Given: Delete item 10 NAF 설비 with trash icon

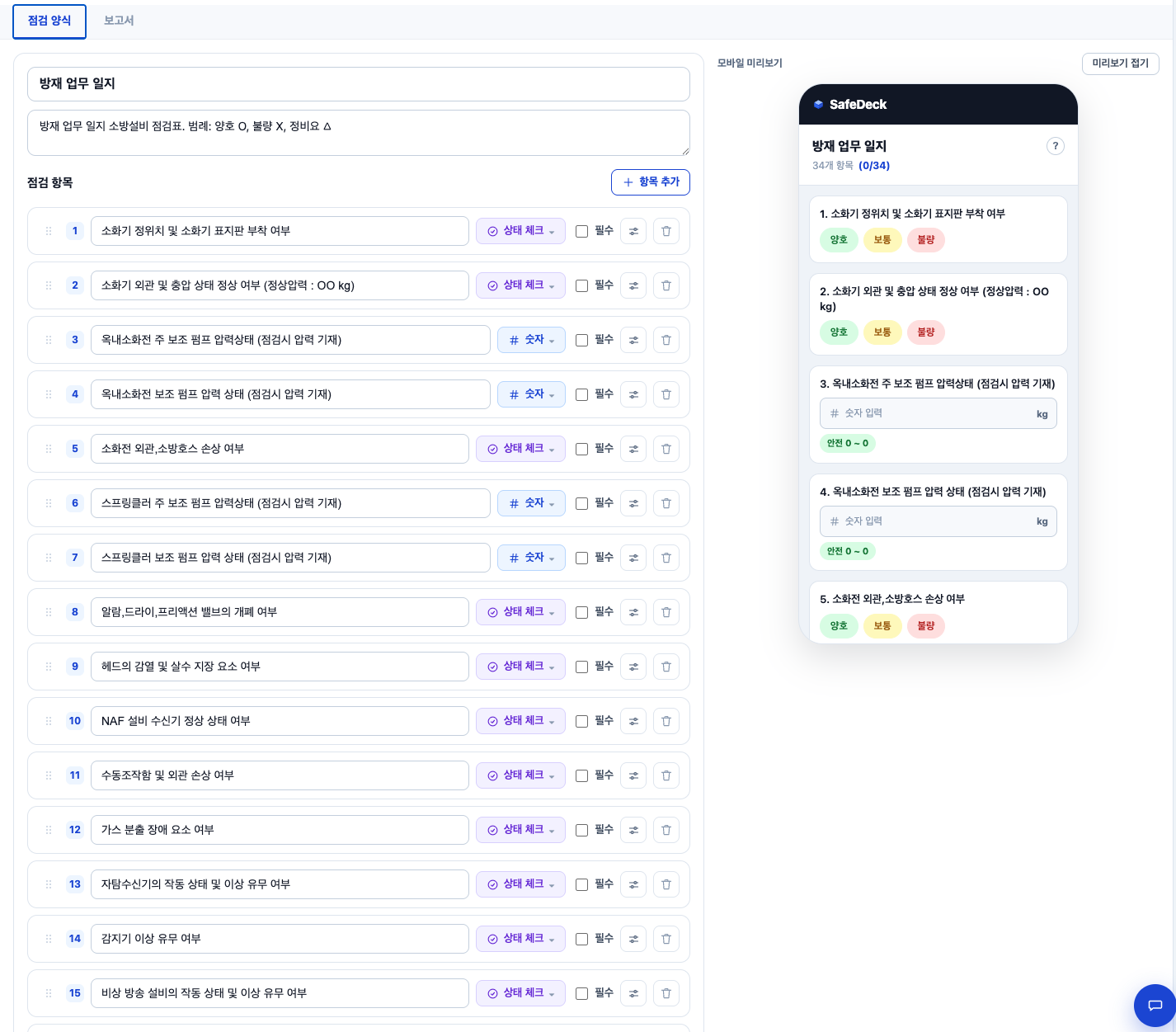Looking at the screenshot, I should pyautogui.click(x=666, y=721).
